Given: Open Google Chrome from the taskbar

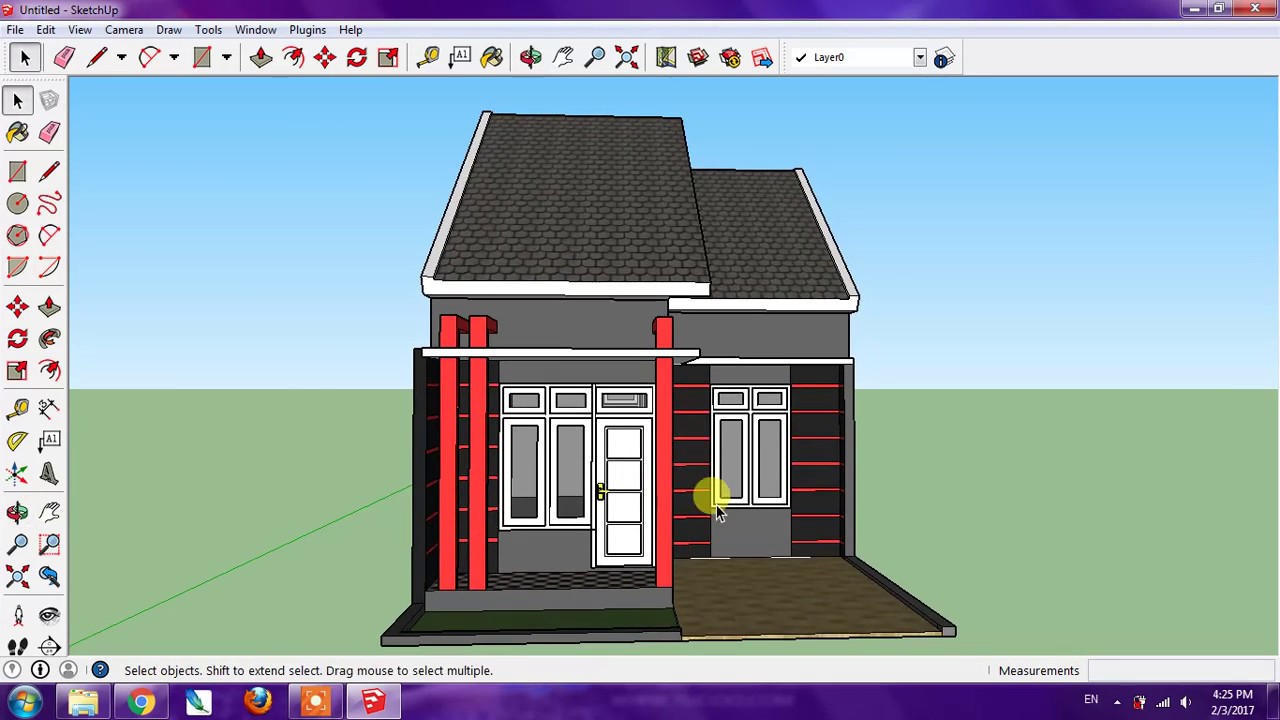Looking at the screenshot, I should pos(141,701).
